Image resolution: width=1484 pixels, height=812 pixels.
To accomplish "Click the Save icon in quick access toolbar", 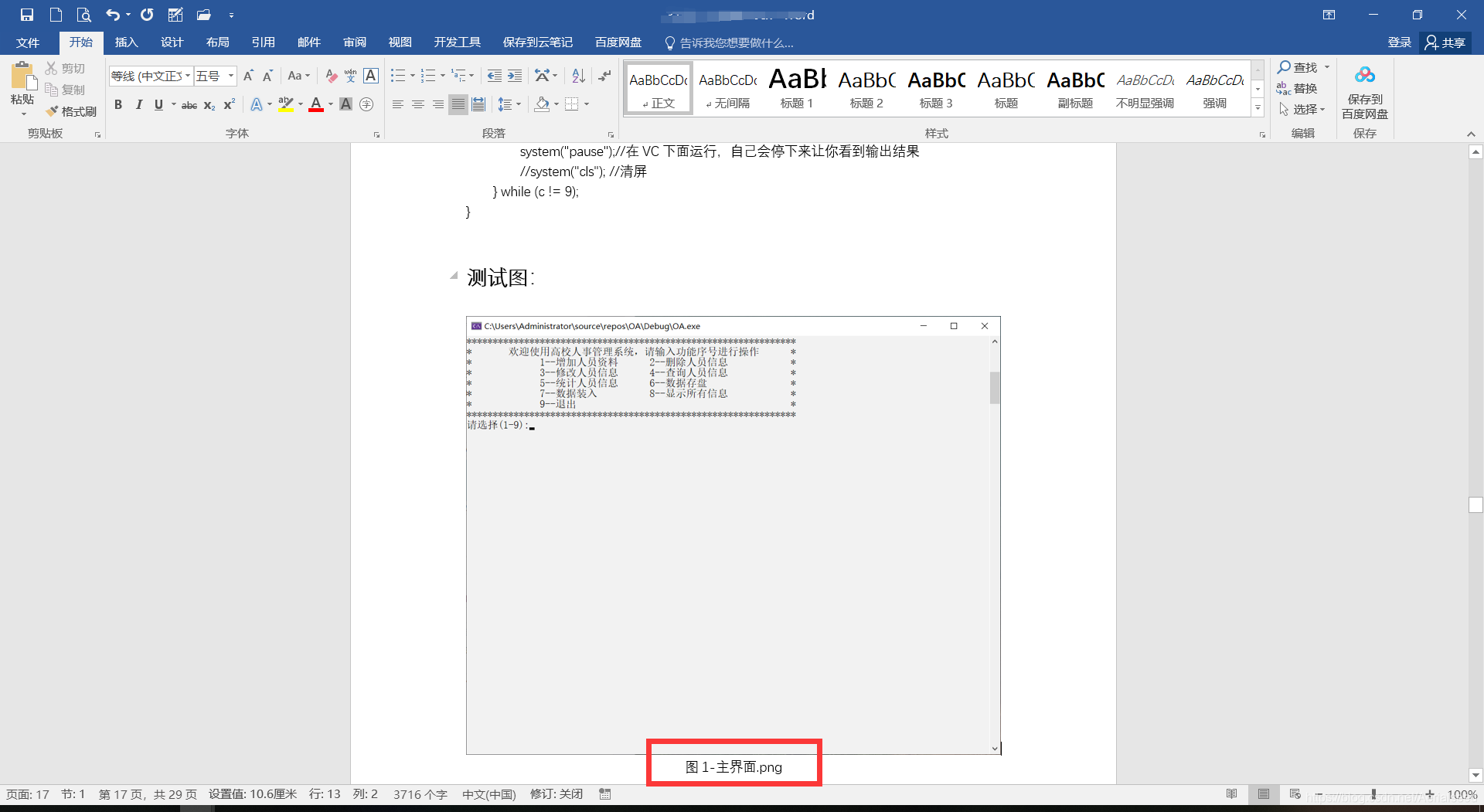I will 27,15.
